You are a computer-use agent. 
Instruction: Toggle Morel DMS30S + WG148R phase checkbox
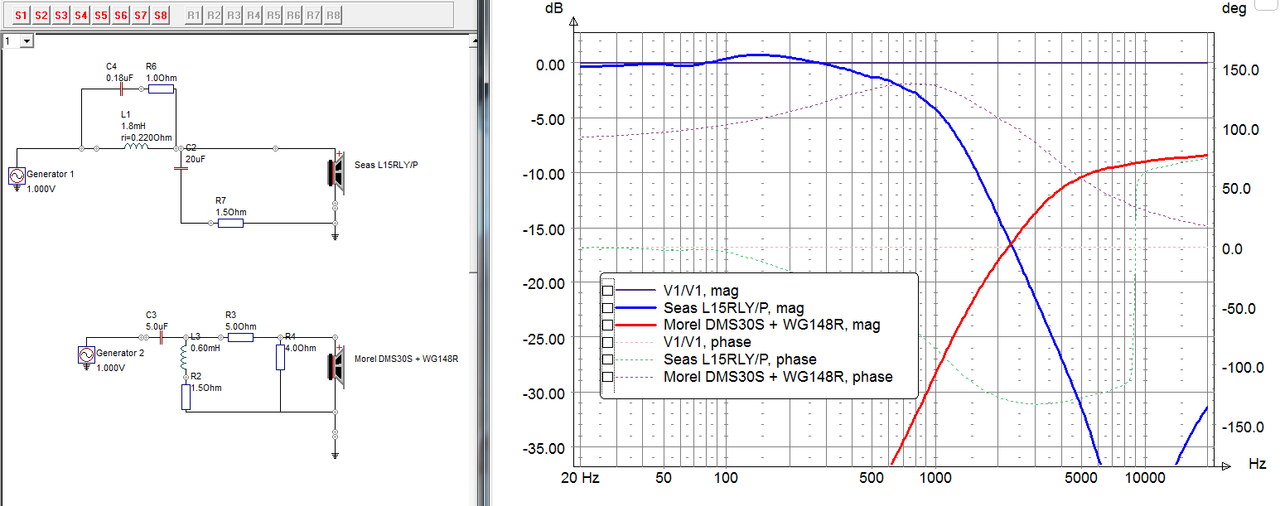607,376
